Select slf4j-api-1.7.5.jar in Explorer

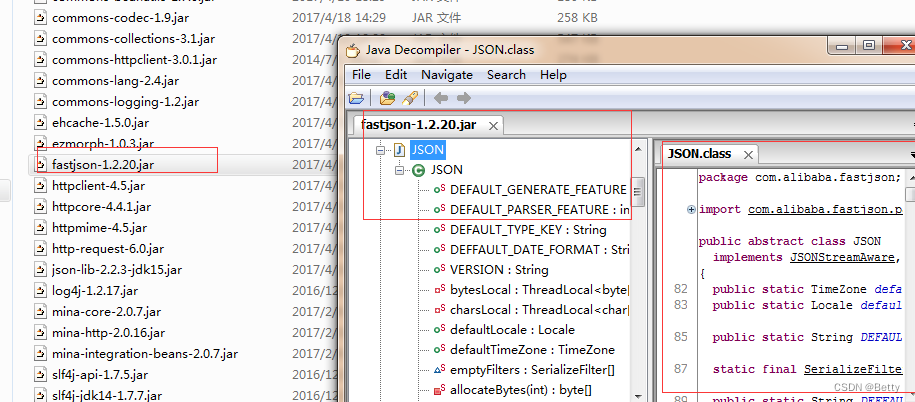(x=100, y=375)
